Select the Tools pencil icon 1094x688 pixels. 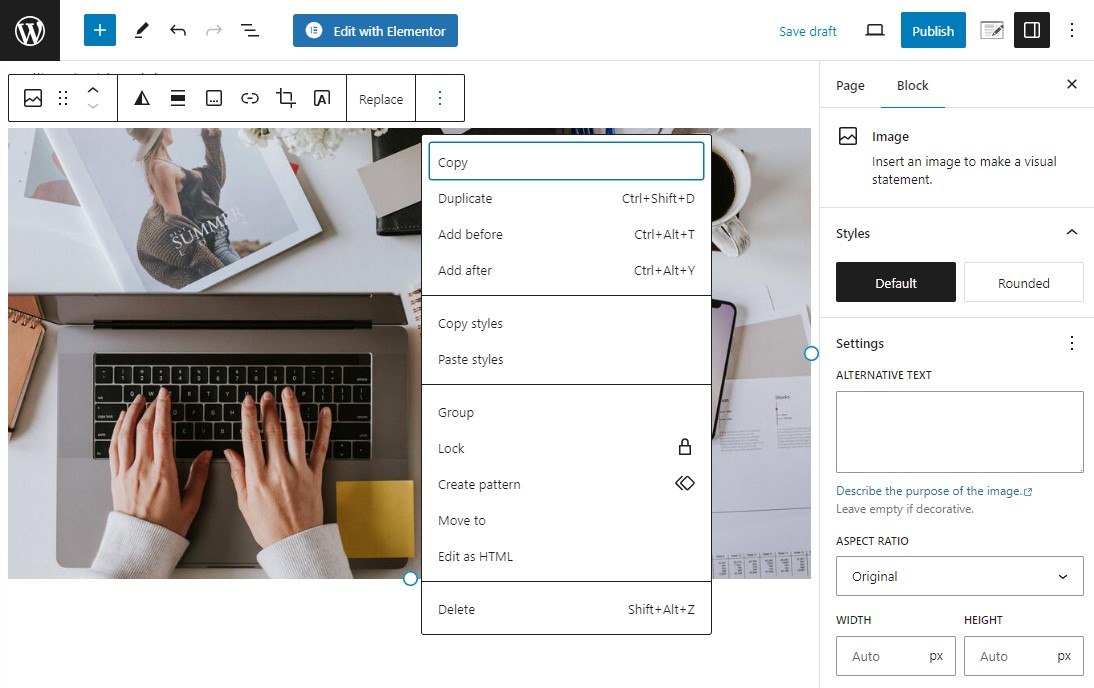point(142,30)
